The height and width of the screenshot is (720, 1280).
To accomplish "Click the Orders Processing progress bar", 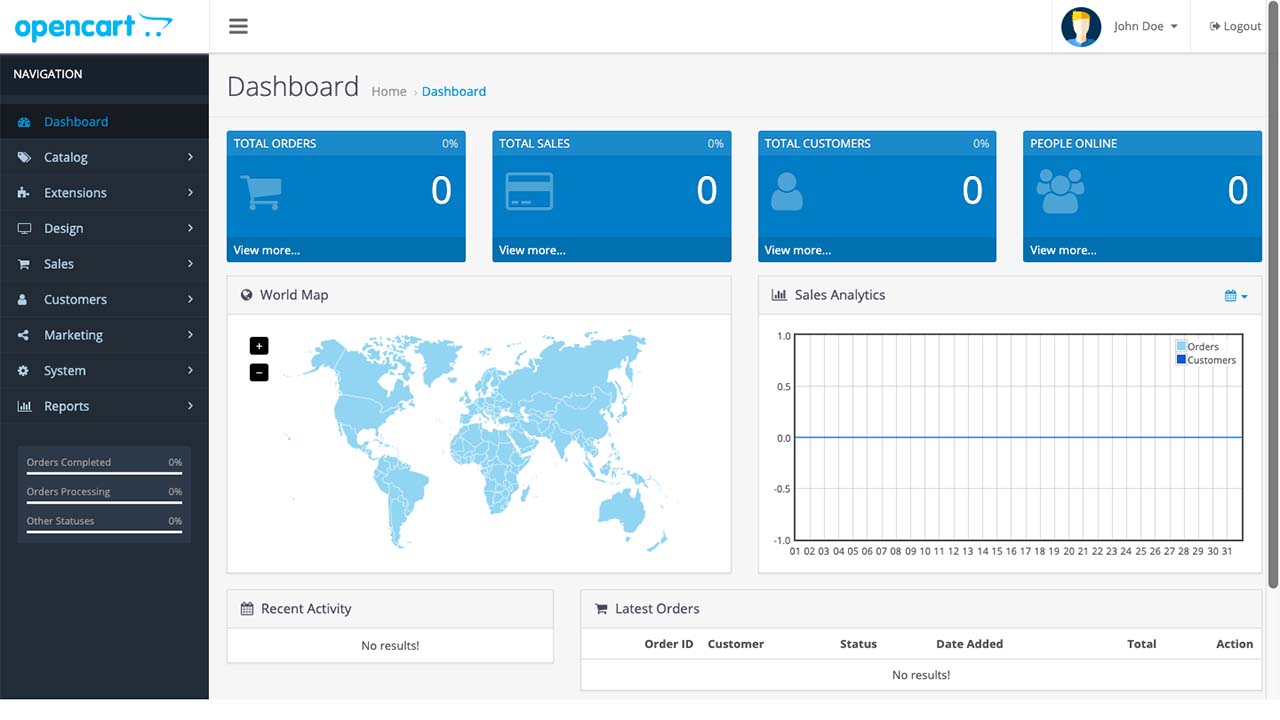I will (x=104, y=502).
